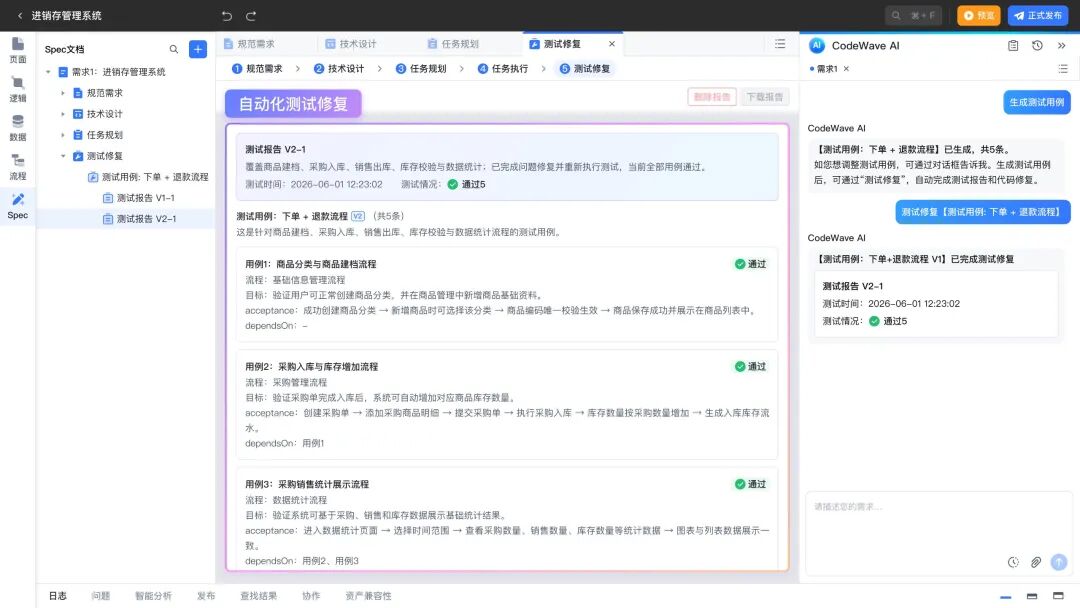This screenshot has height=608, width=1080.
Task: Open the 协作 bottom tab
Action: point(311,596)
